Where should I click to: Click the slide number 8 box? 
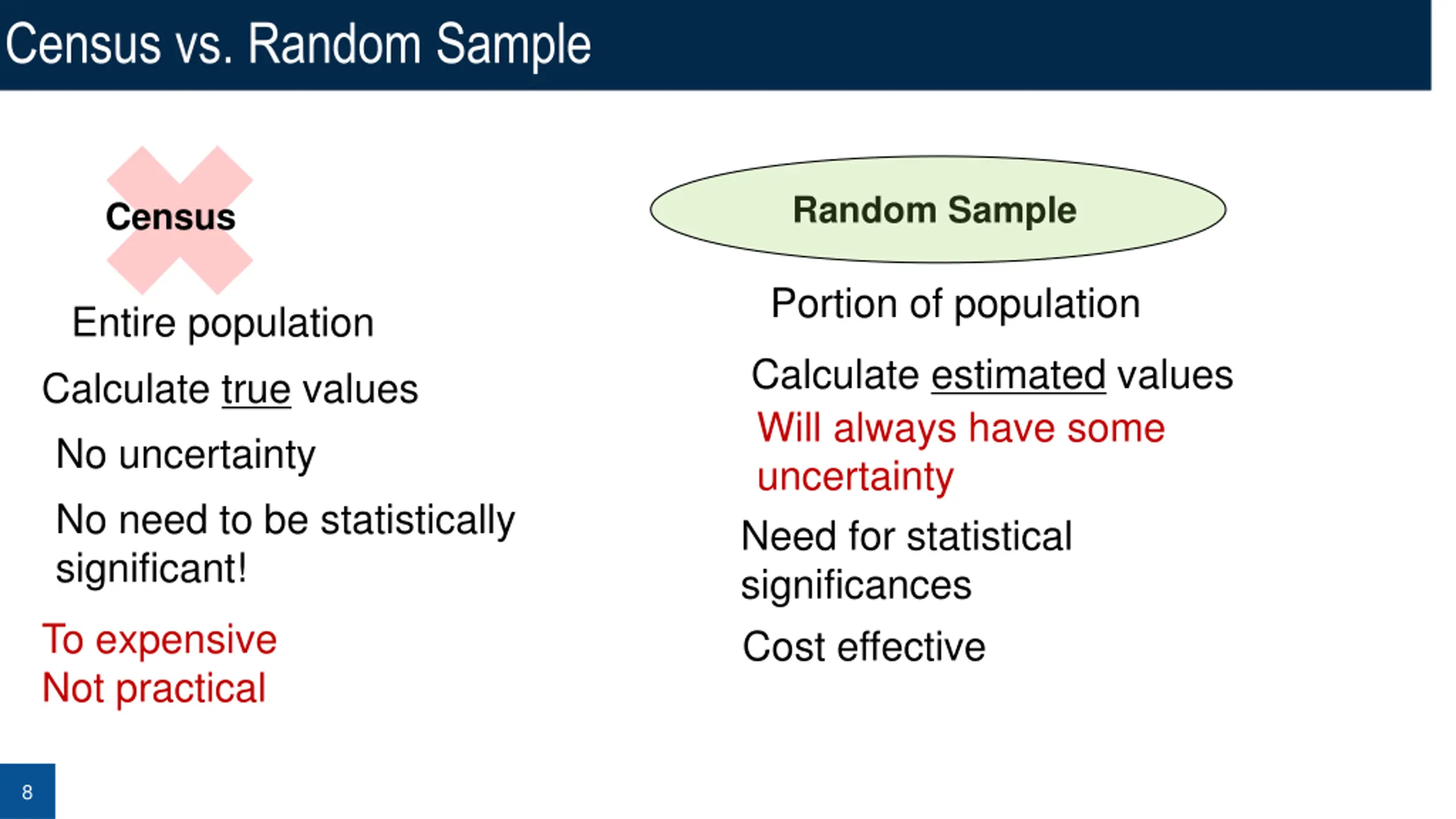point(27,791)
